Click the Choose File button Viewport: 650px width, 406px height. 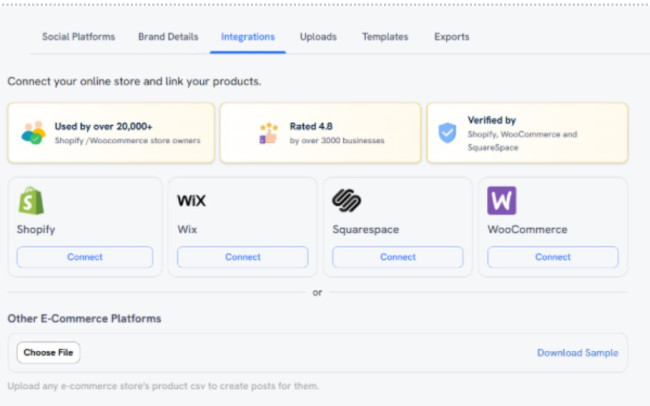pyautogui.click(x=48, y=353)
